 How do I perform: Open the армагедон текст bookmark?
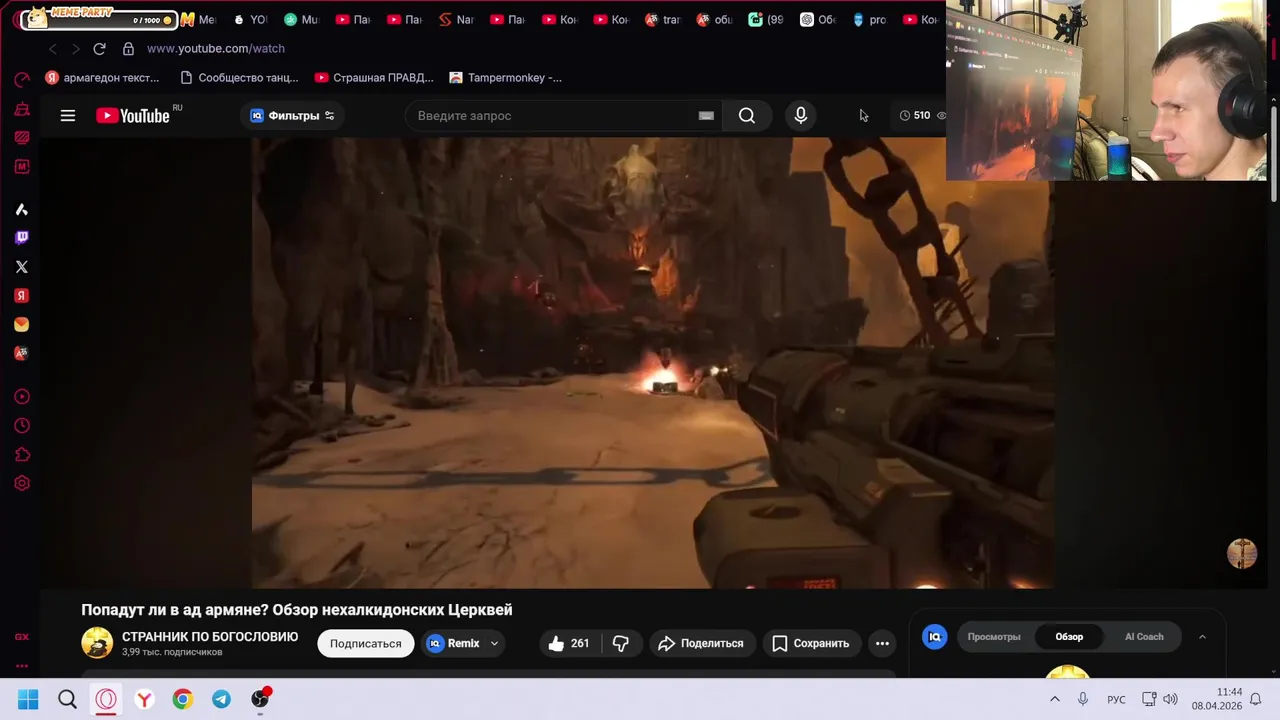102,78
